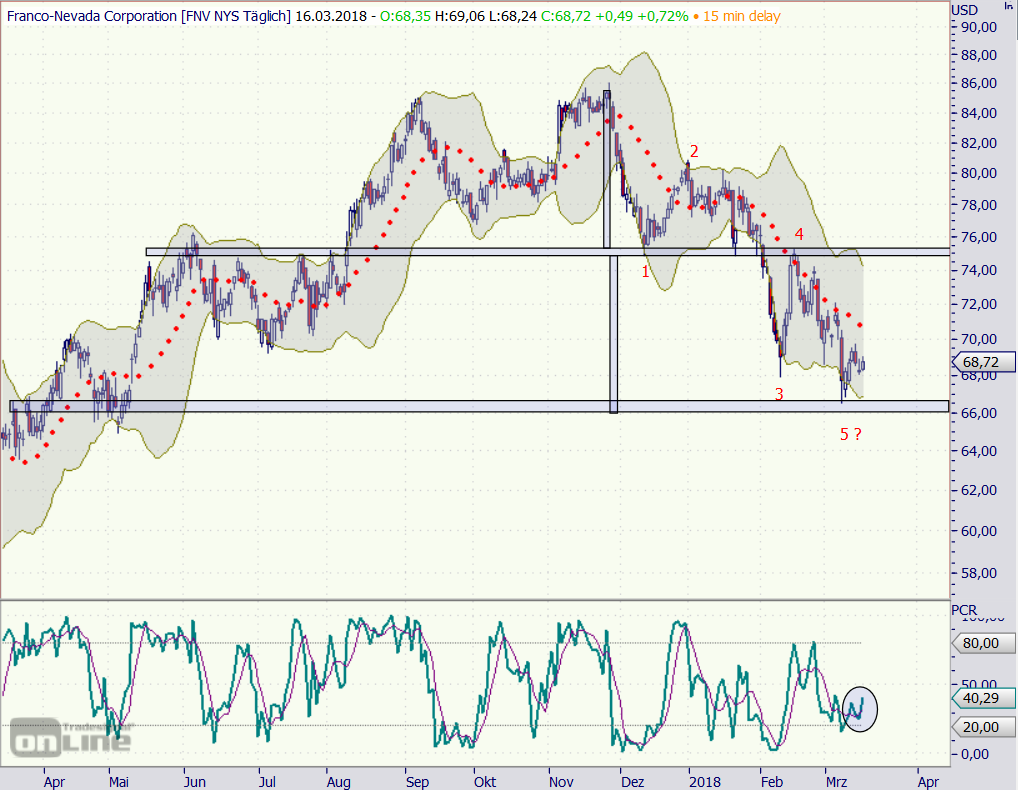Screen dimensions: 1018x790
Task: Click the 15 min delay notice
Action: (741, 16)
